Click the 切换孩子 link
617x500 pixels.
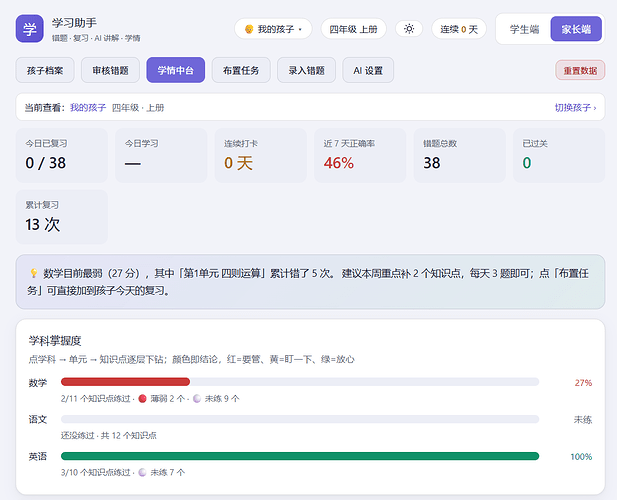point(575,107)
